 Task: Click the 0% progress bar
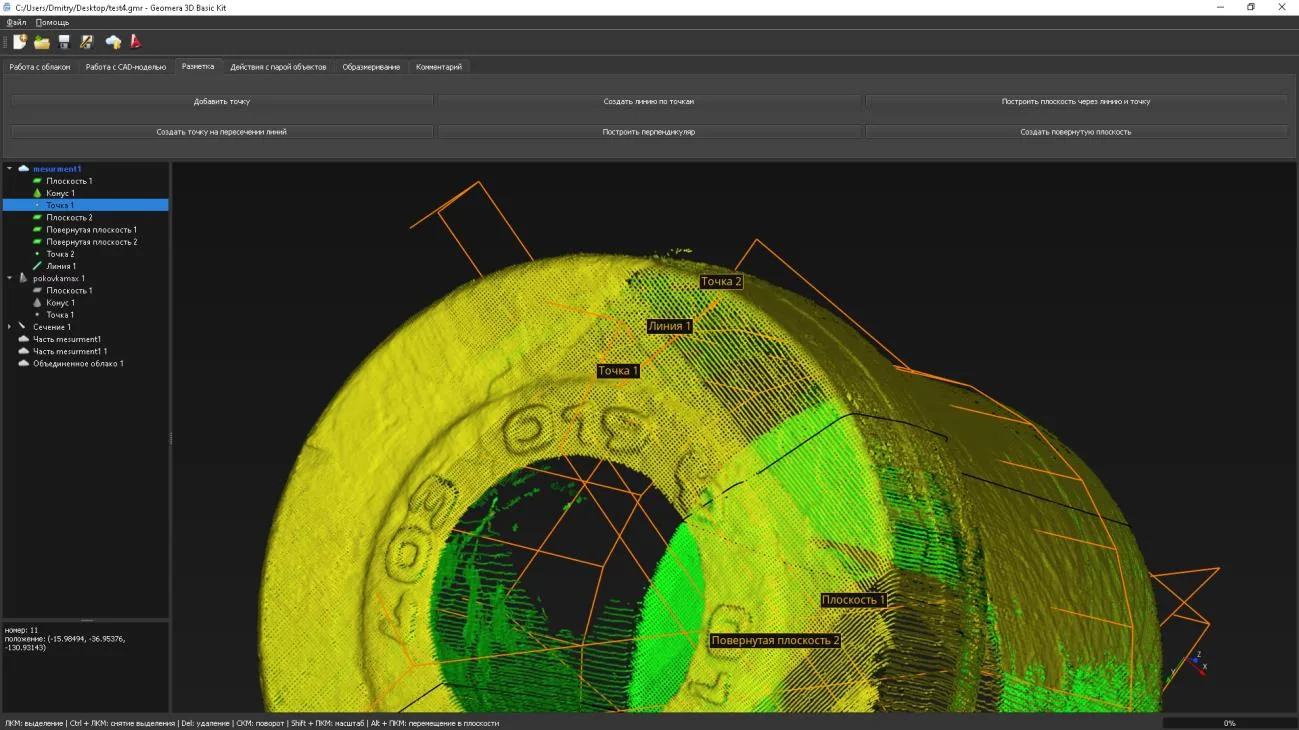tap(1229, 722)
